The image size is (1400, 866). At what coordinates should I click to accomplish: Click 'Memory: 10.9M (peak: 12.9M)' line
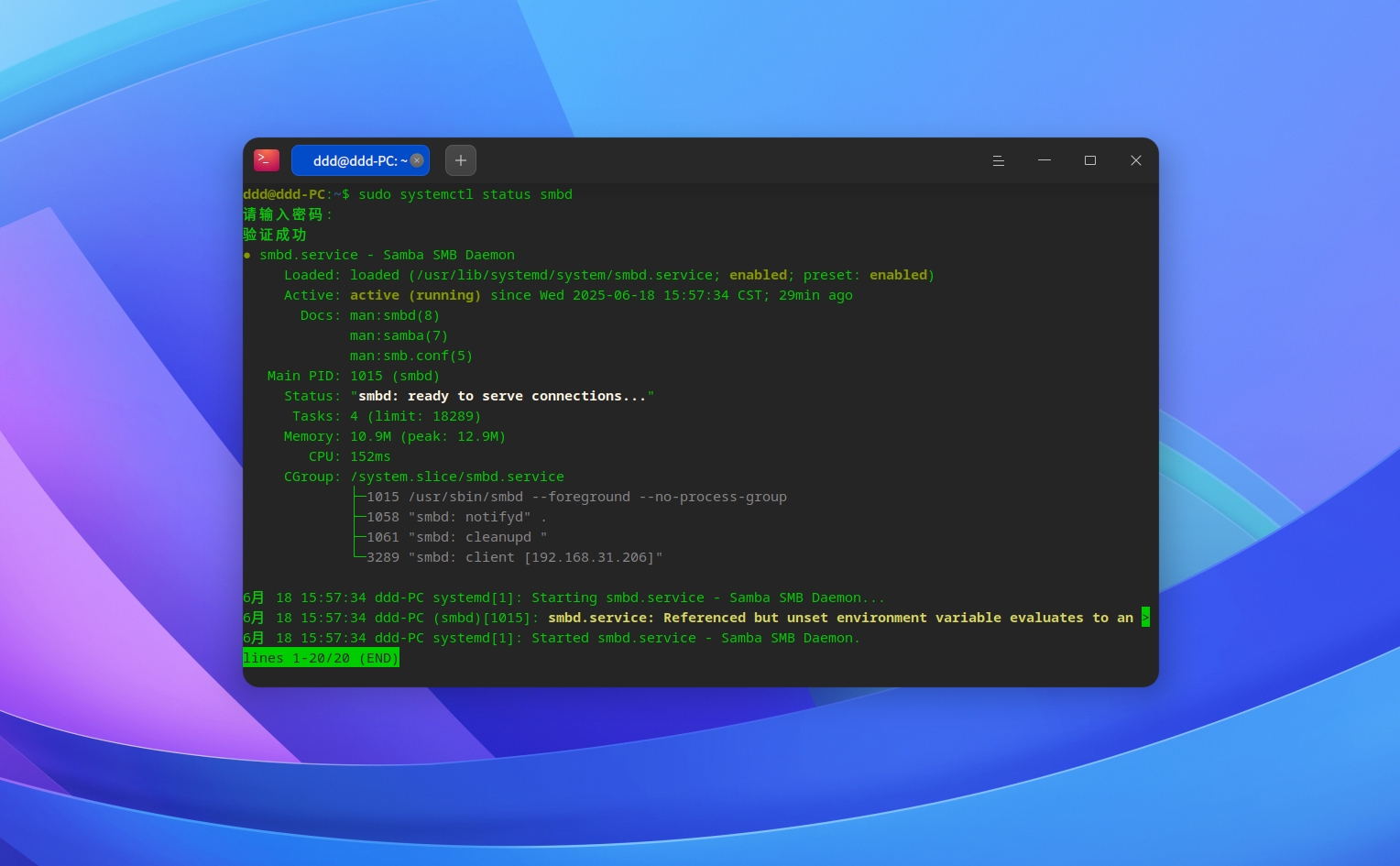(395, 436)
